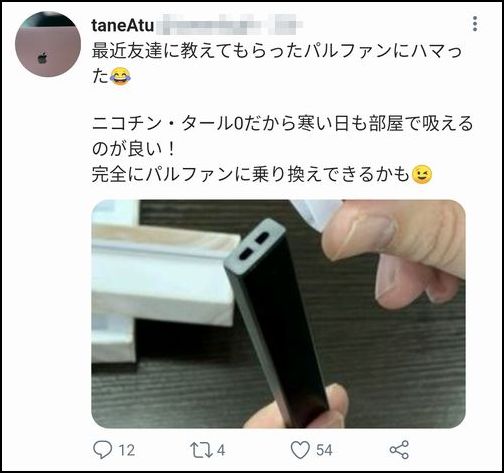Click the reply speech bubble icon
This screenshot has height=473, width=504.
(102, 450)
